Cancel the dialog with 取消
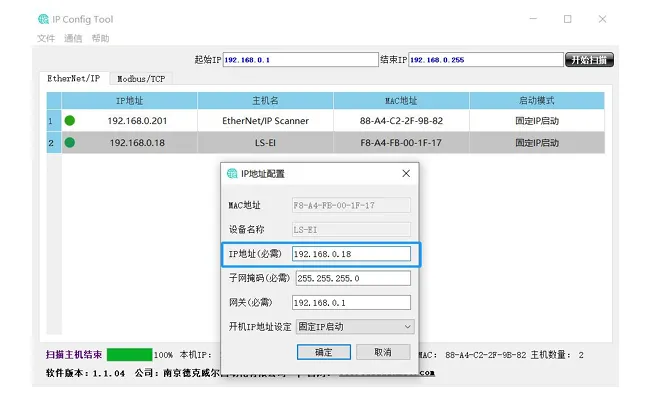Viewport: 659px width, 410px height. click(x=382, y=352)
